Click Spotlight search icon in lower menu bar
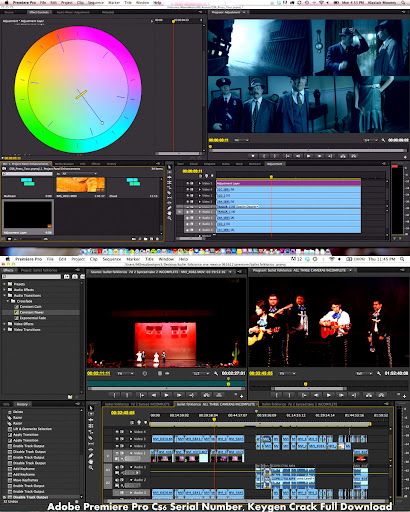Viewport: 410px width, 512px height. pyautogui.click(x=402, y=259)
